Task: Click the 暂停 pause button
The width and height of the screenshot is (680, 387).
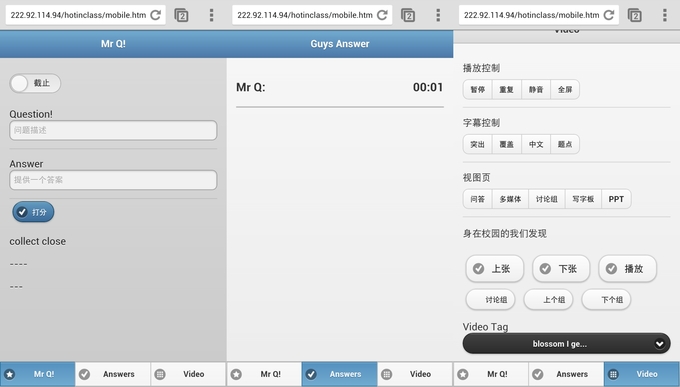Action: (x=477, y=89)
